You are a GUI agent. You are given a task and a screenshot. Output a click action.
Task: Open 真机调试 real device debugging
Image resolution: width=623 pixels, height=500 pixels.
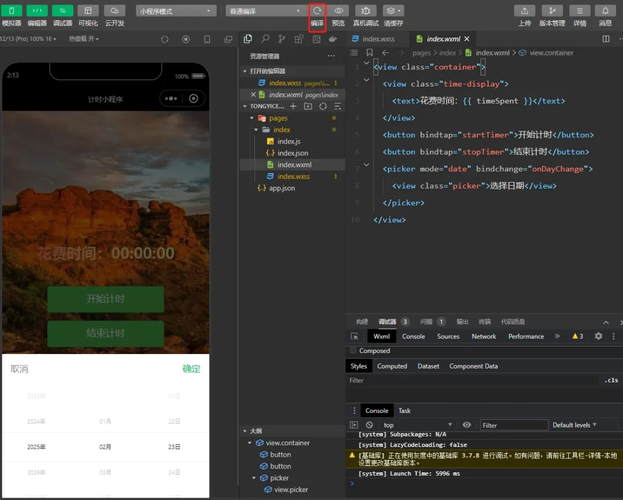pyautogui.click(x=366, y=10)
